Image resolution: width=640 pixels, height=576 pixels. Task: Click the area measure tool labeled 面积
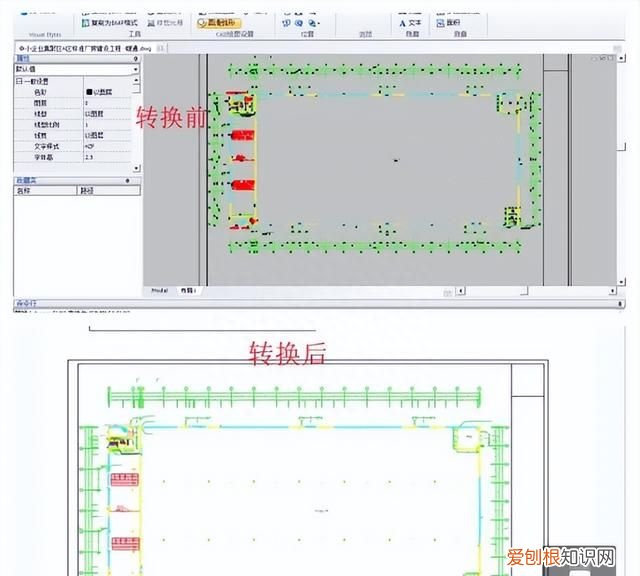point(448,23)
